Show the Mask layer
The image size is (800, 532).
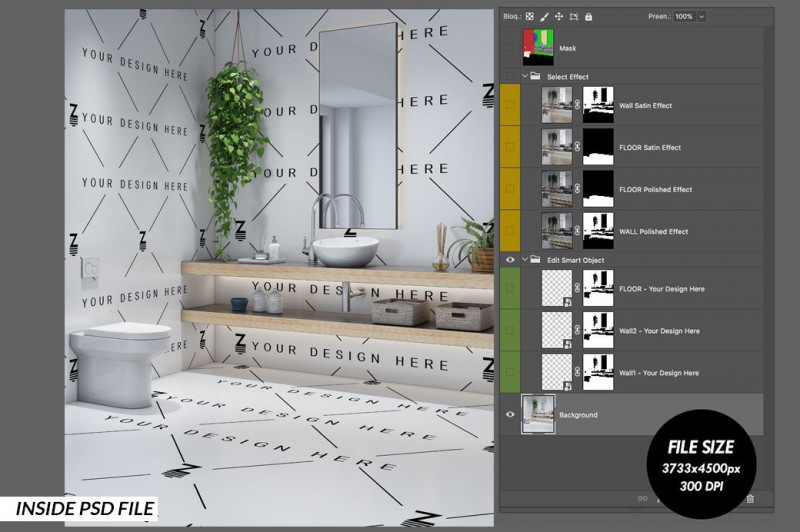510,47
